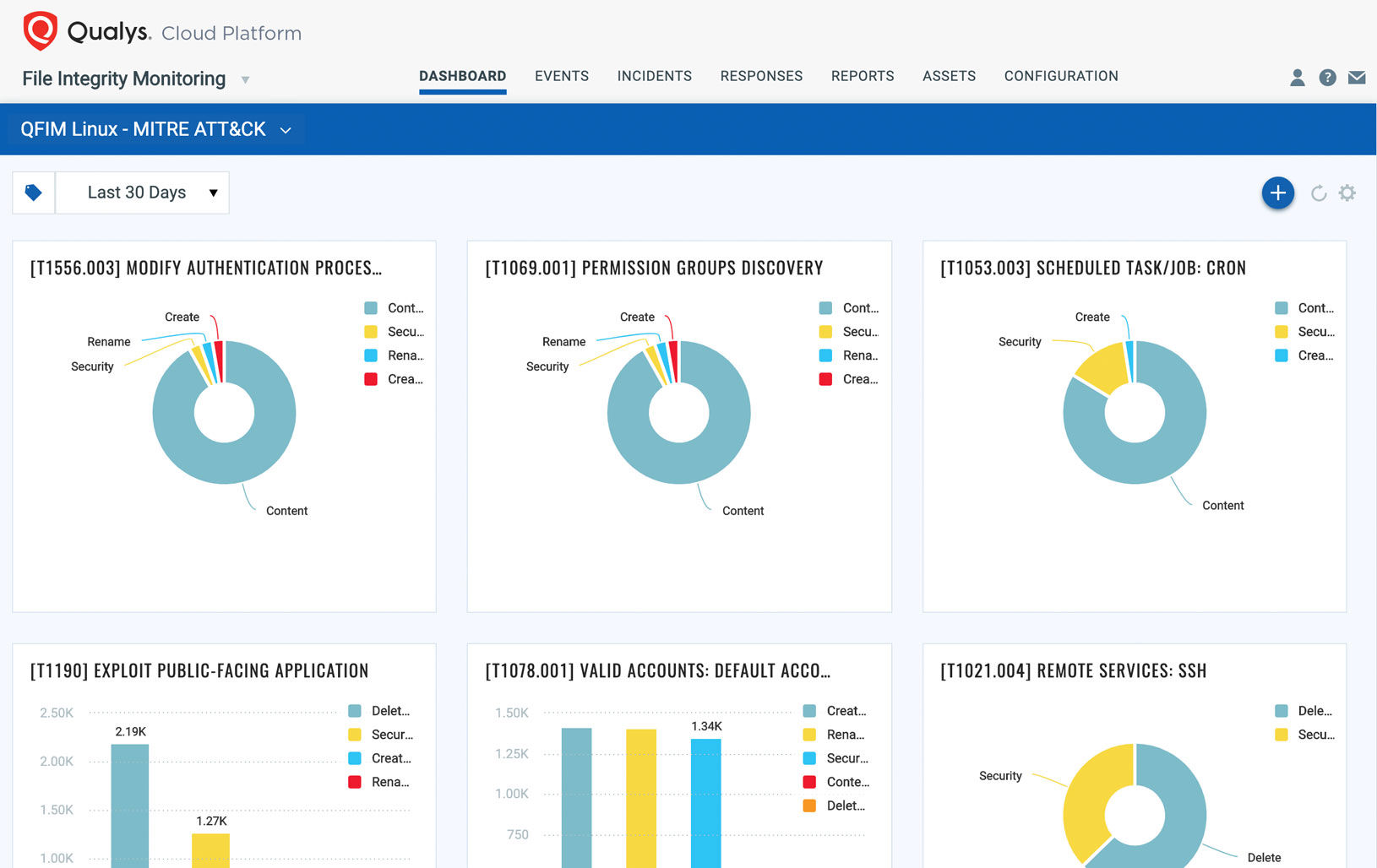Open the mail envelope icon
Screen dimensions: 1377x868
[x=1357, y=78]
